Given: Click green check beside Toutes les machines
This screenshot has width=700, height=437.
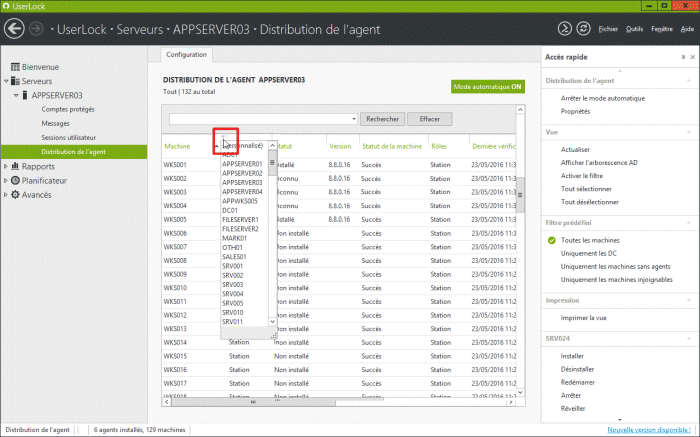Looking at the screenshot, I should (x=552, y=240).
